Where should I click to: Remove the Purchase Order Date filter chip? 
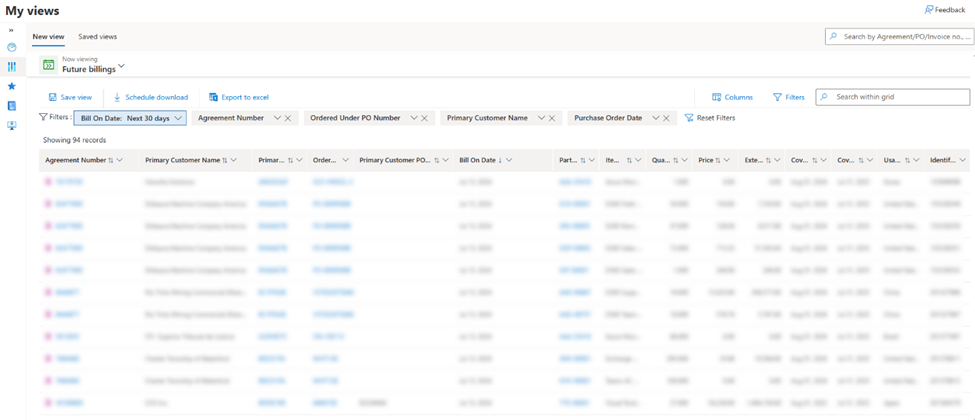pos(666,118)
